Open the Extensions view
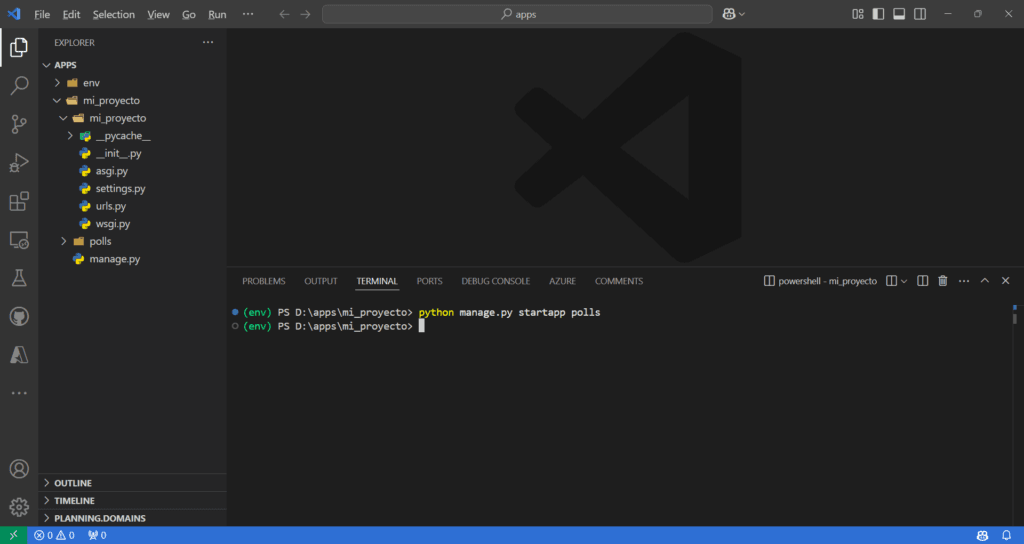1024x544 pixels. click(19, 201)
